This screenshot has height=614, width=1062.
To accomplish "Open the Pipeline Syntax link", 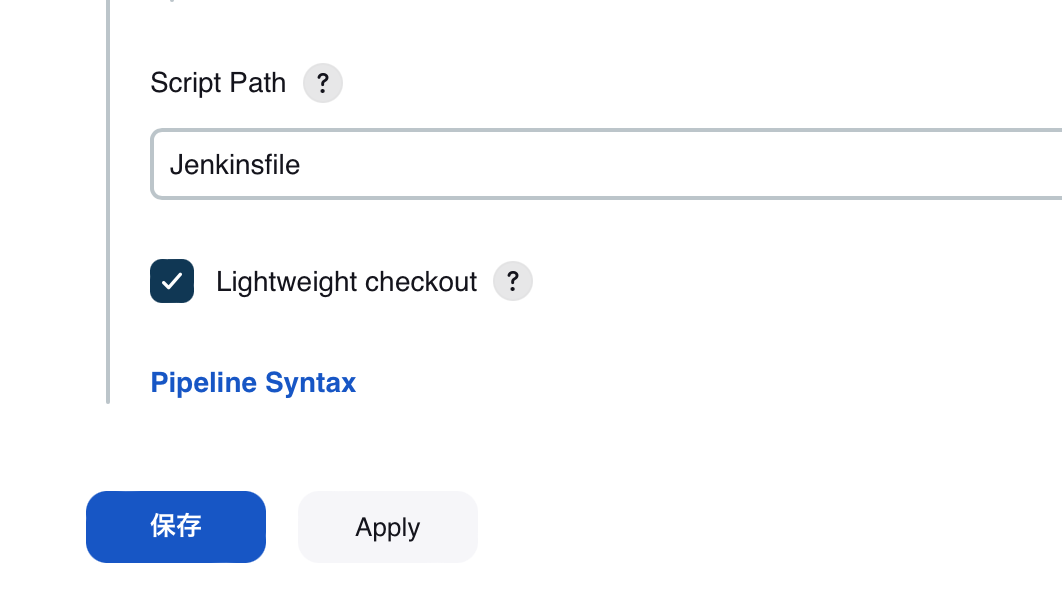I will [x=253, y=382].
